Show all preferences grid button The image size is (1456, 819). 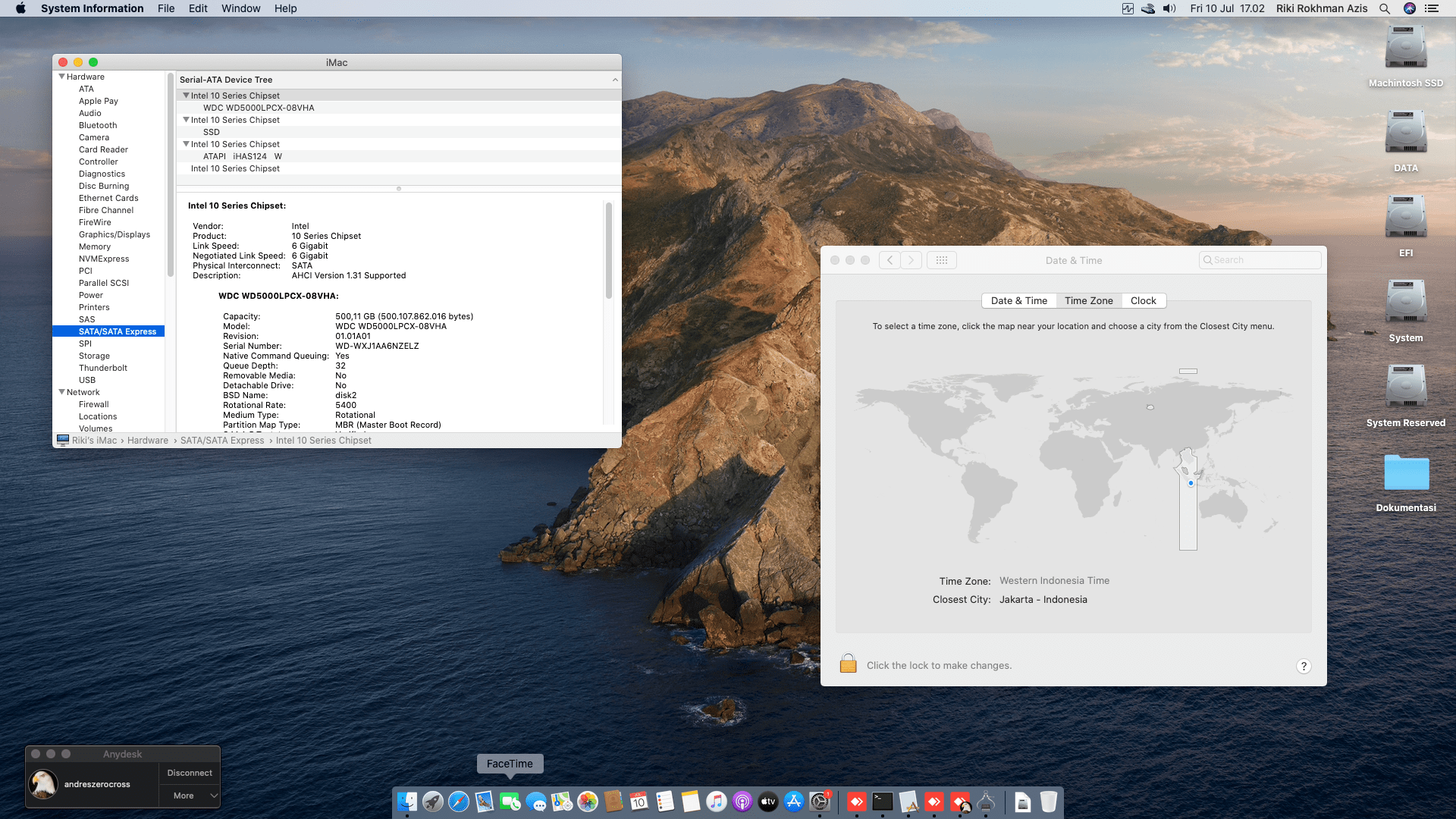pos(941,260)
